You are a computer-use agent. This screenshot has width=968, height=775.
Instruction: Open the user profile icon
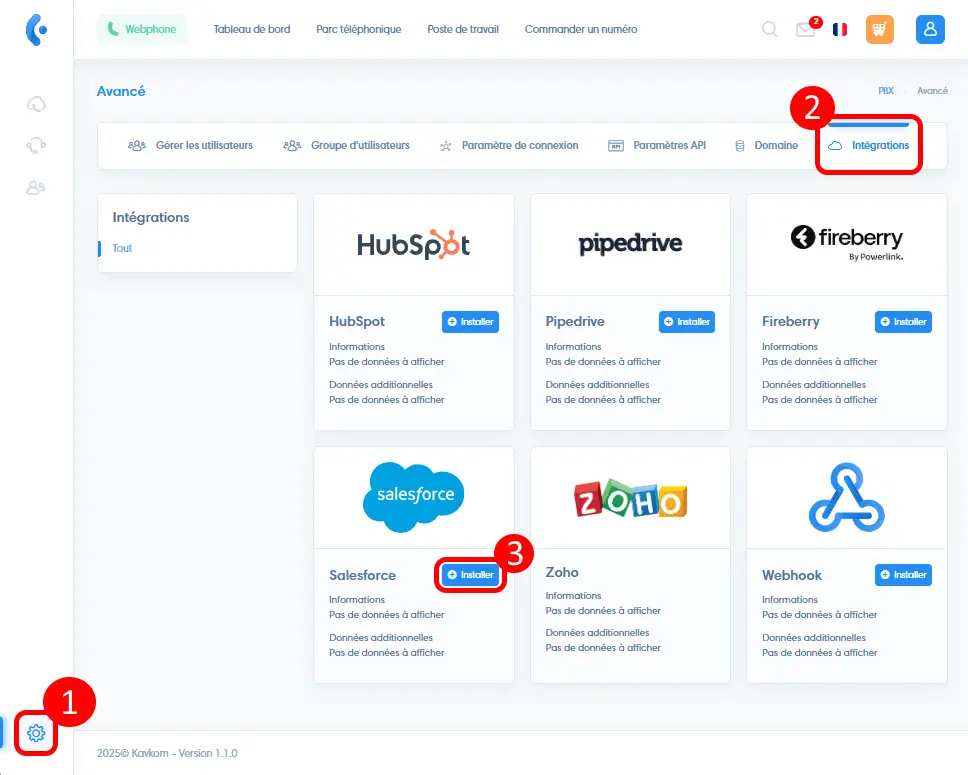(930, 30)
